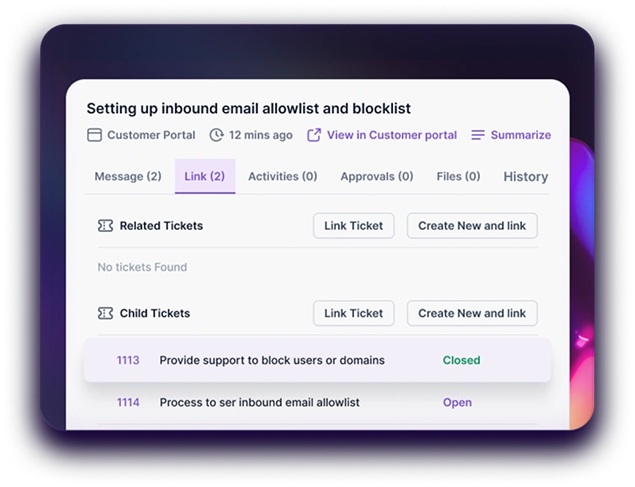Click Link Ticket under Child Tickets
The image size is (635, 487).
pyautogui.click(x=354, y=313)
